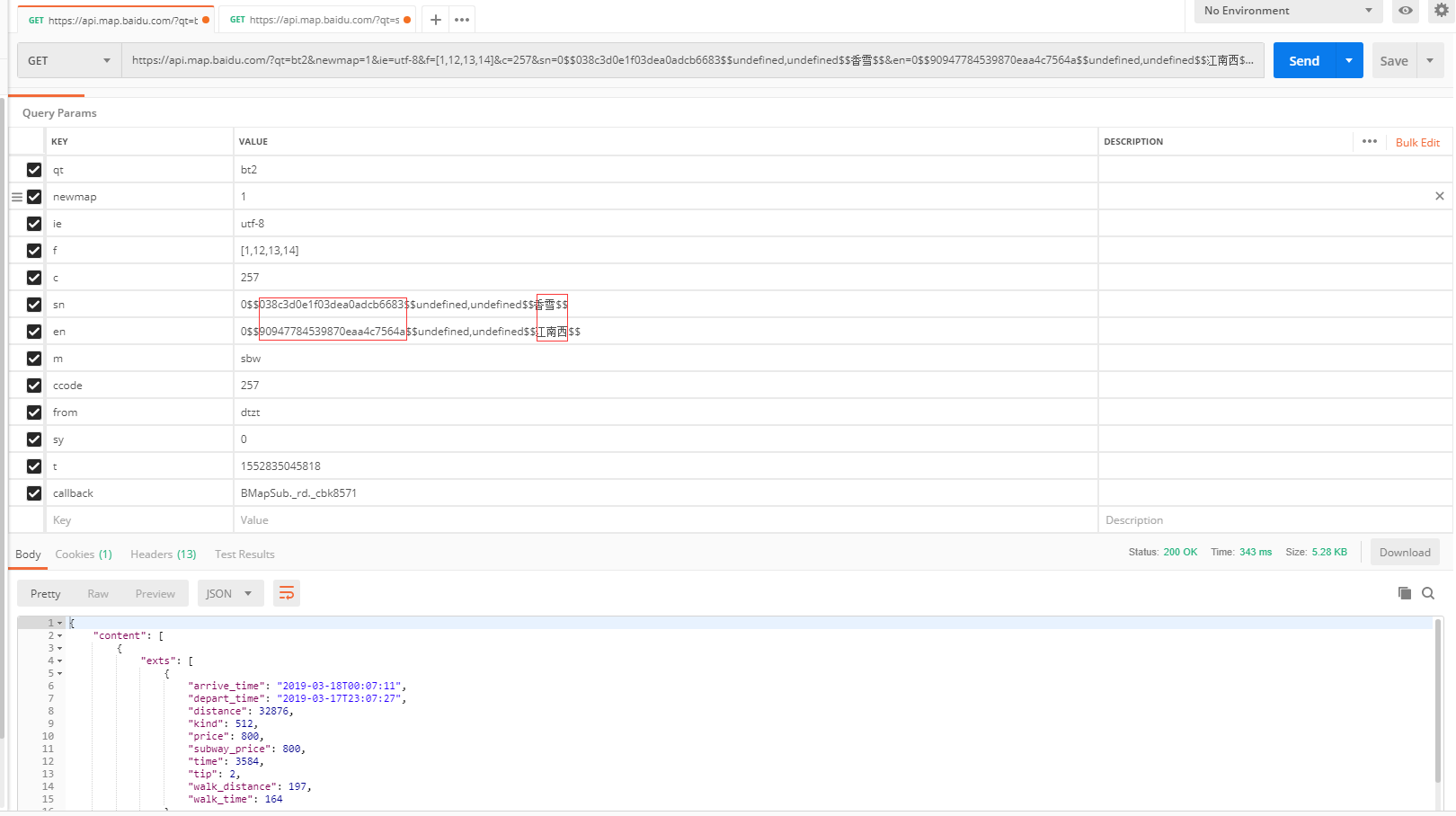
Task: Search within the response body
Action: click(1428, 593)
